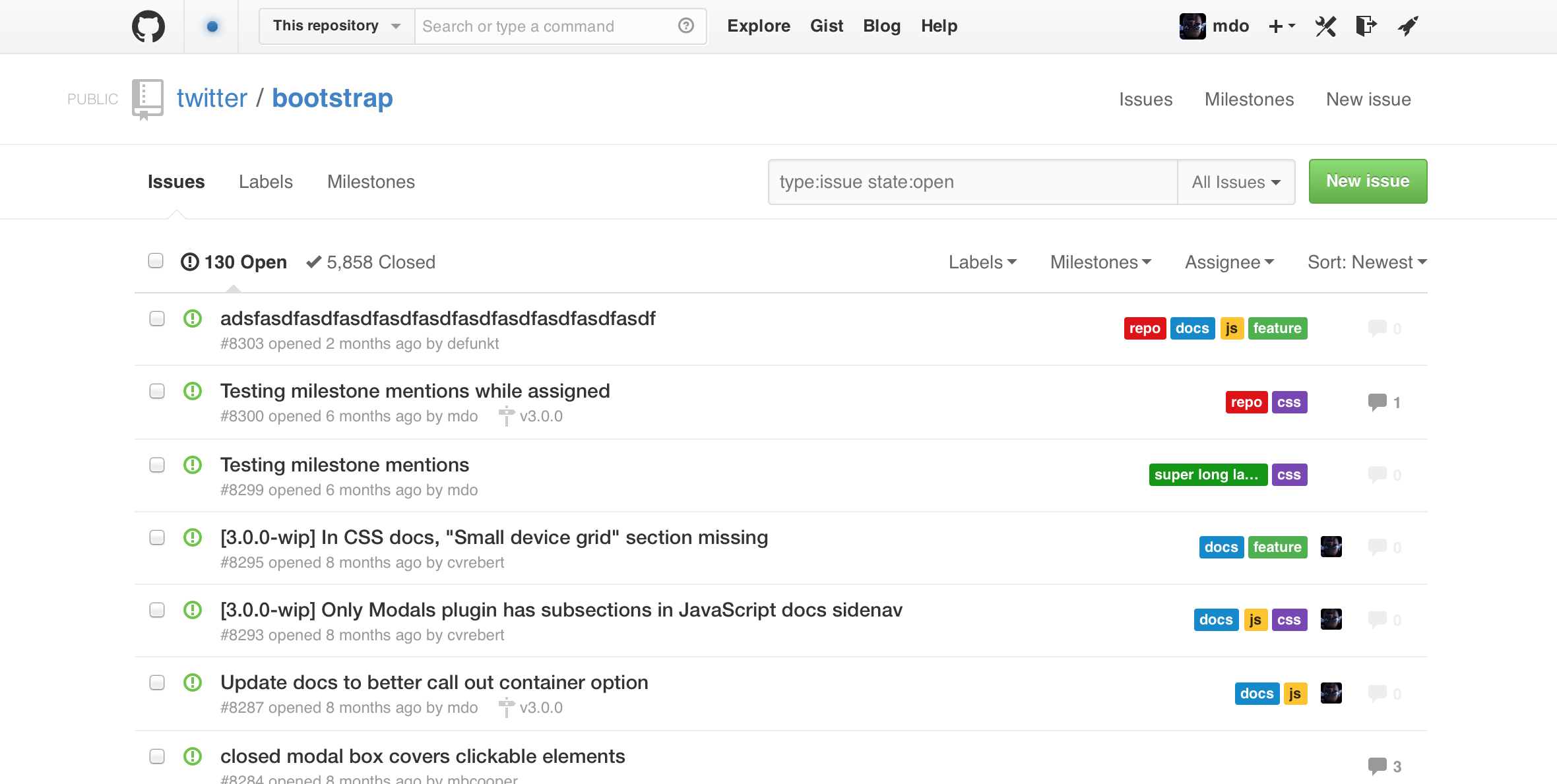Click comment bubble with 3 on modal box issue
The width and height of the screenshot is (1557, 784).
click(1377, 766)
